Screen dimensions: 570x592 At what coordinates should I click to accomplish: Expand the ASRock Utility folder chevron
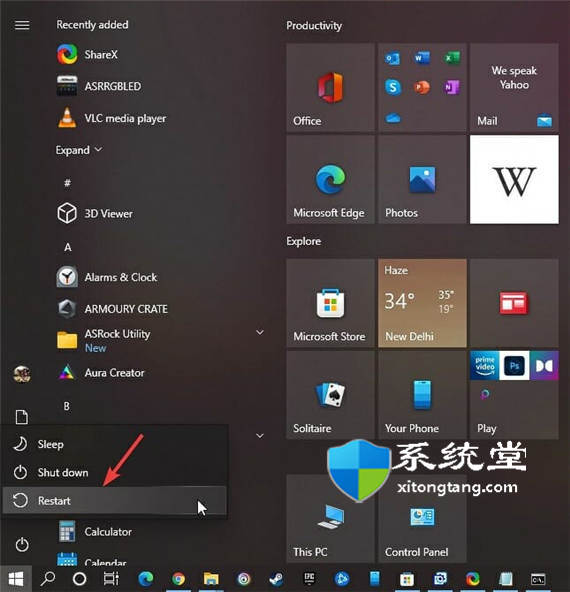260,332
